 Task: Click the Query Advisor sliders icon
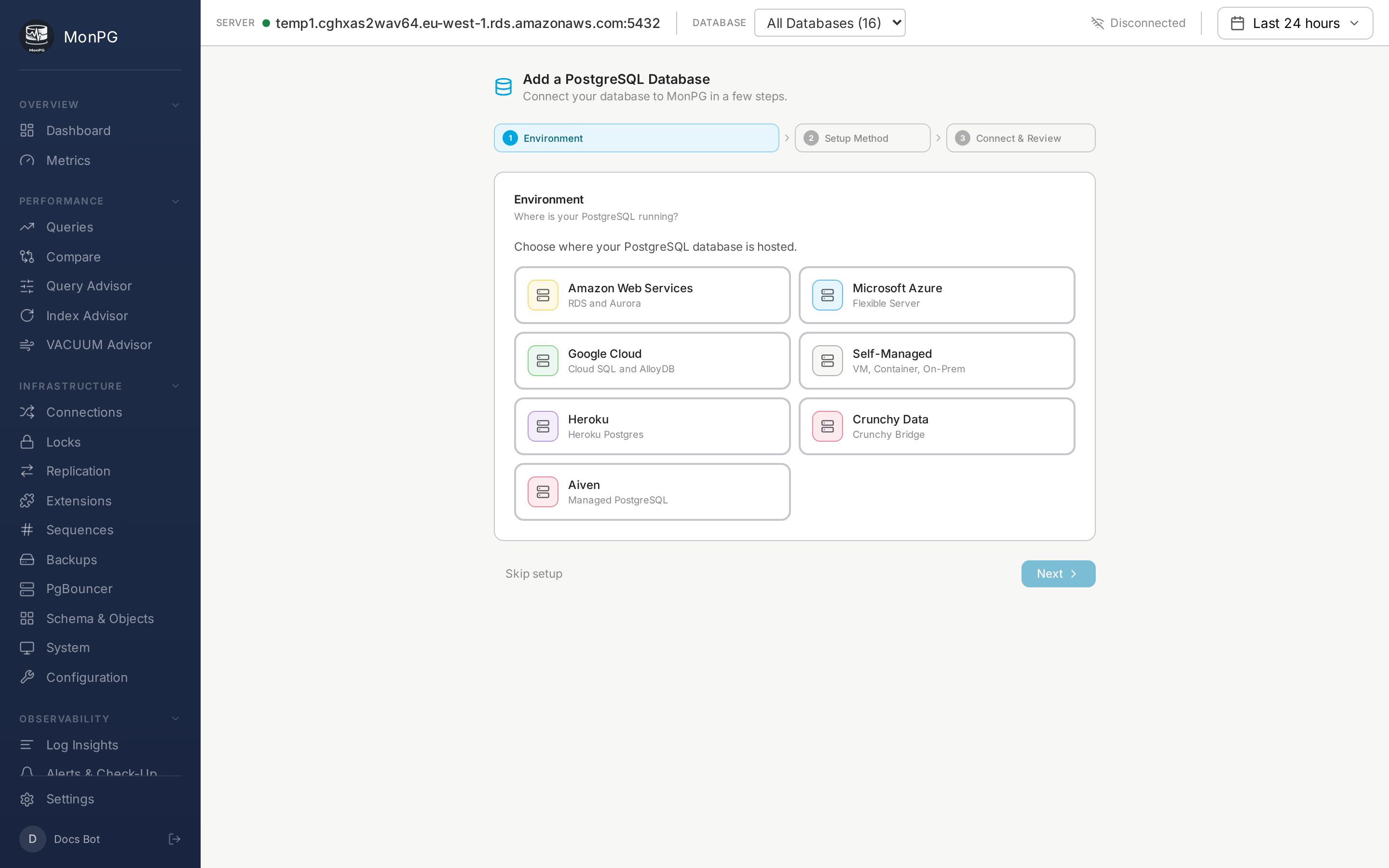pyautogui.click(x=27, y=286)
